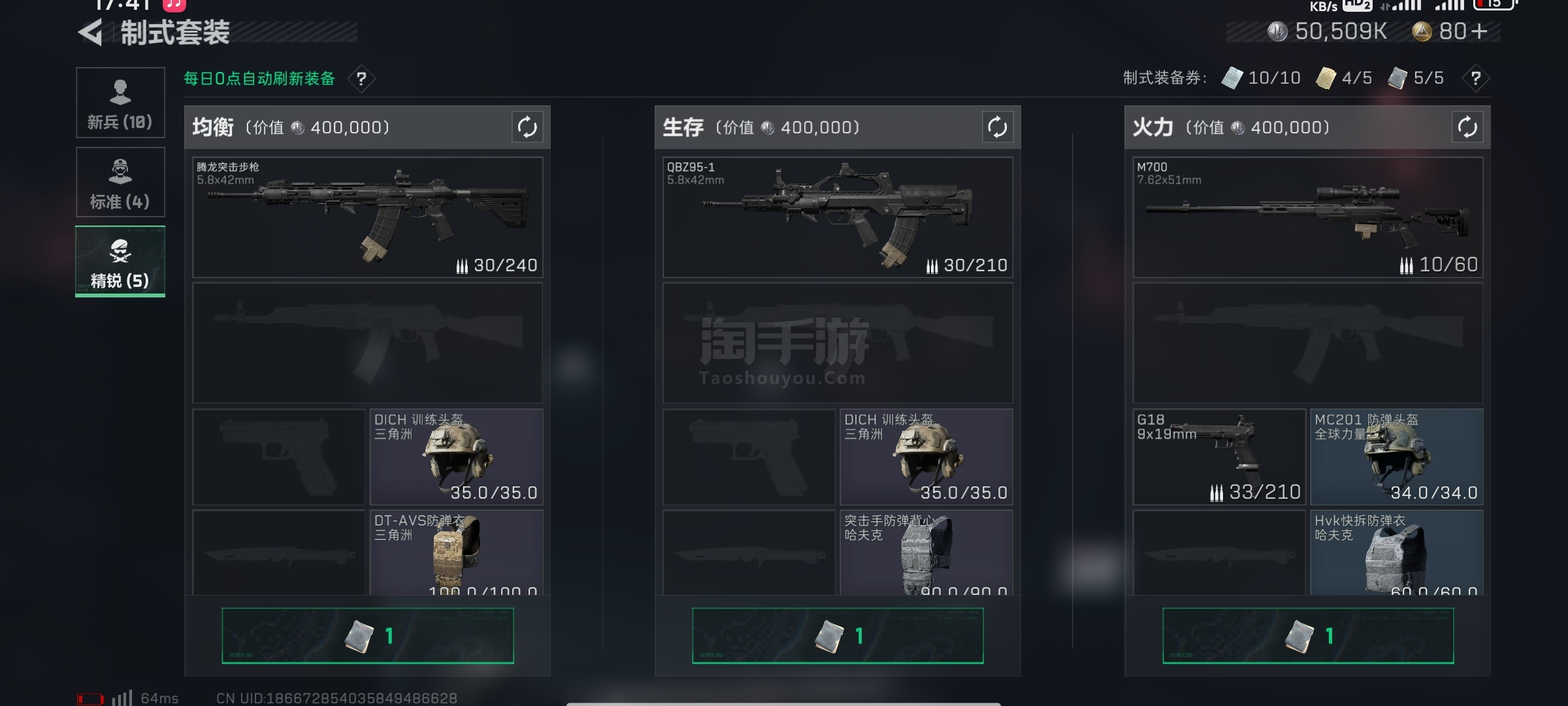Viewport: 1568px width, 706px height.
Task: Refresh the 生存 loadout set
Action: click(997, 127)
